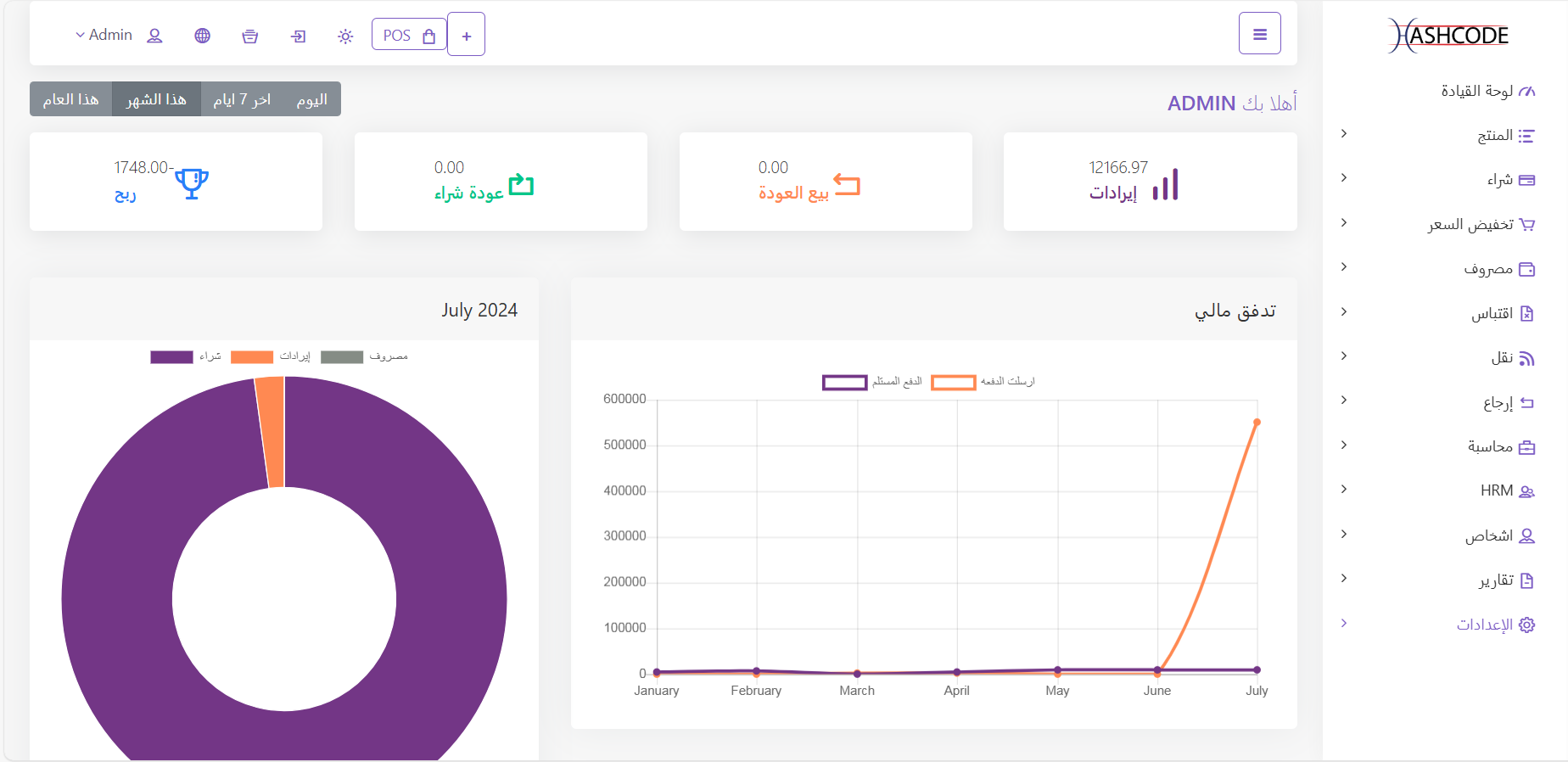
Task: Select the هذا الشهر tab
Action: 156,99
